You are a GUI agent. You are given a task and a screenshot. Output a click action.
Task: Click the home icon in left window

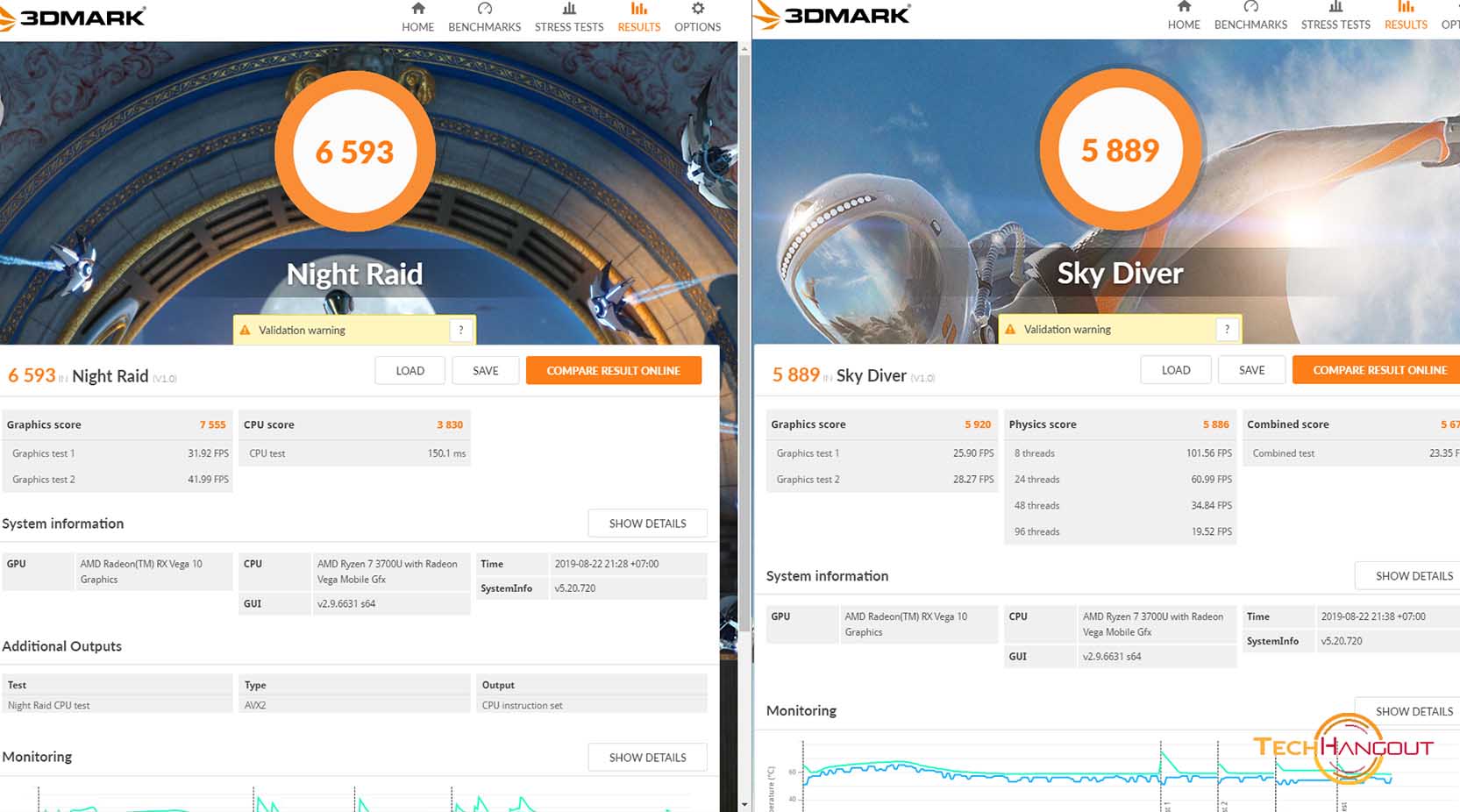click(418, 9)
